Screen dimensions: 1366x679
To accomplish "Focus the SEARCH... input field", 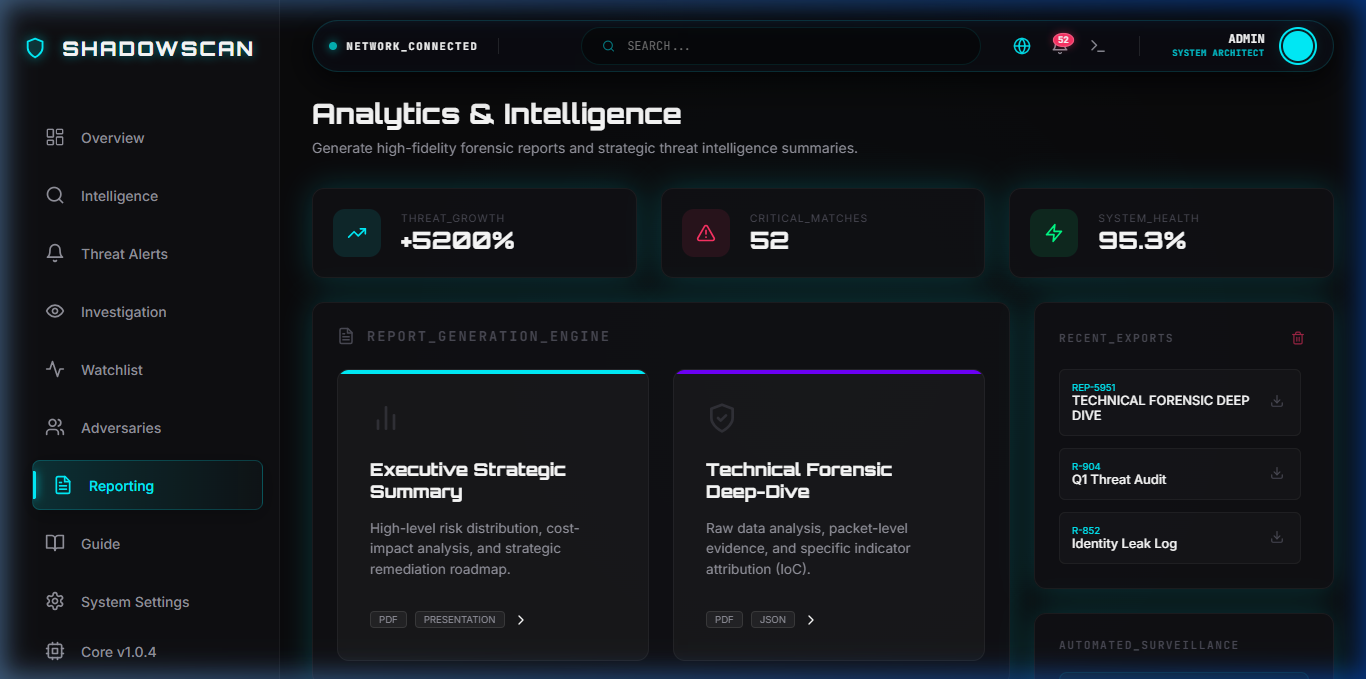I will [781, 46].
